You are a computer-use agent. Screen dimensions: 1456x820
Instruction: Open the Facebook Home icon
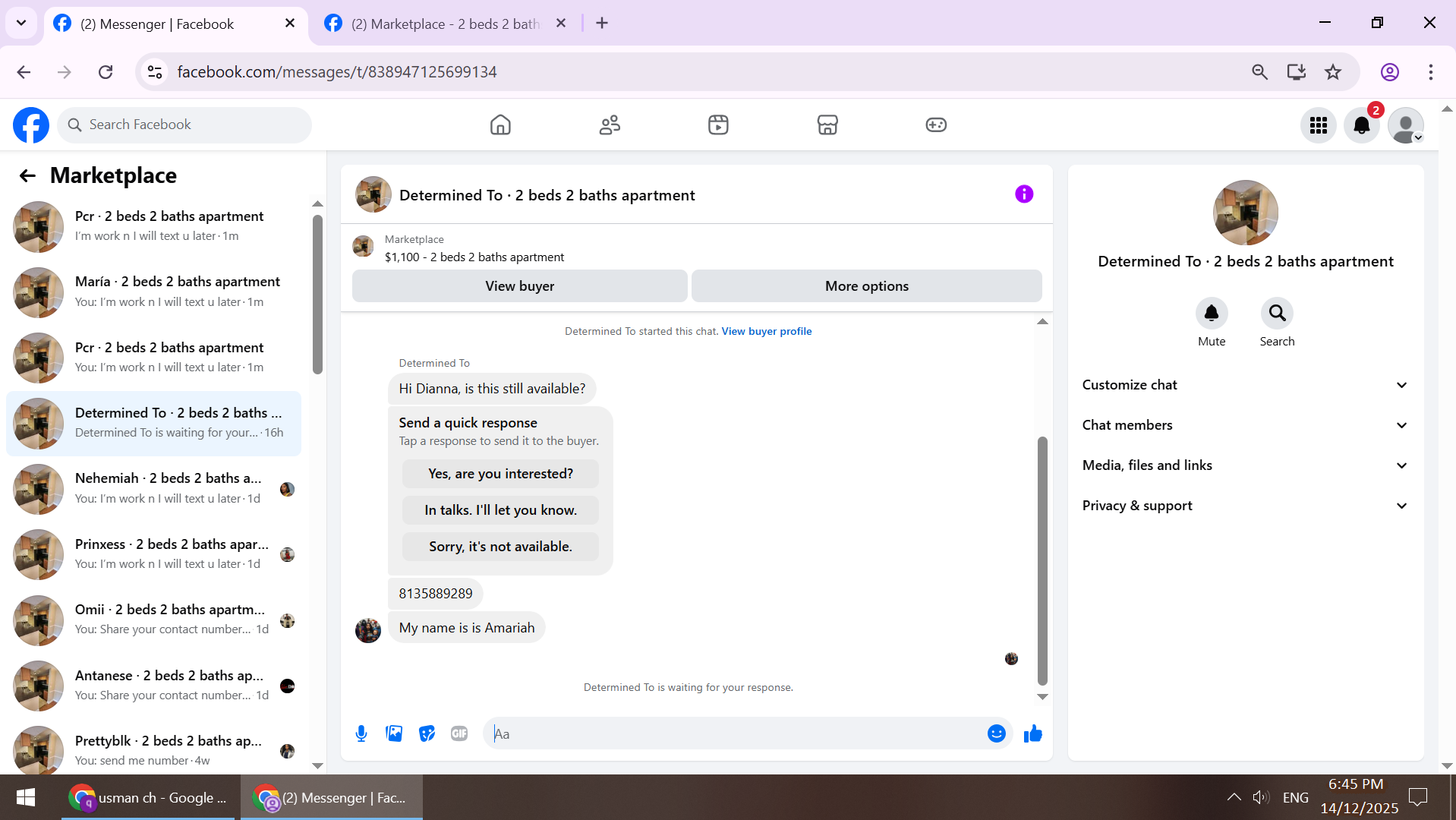pyautogui.click(x=500, y=125)
